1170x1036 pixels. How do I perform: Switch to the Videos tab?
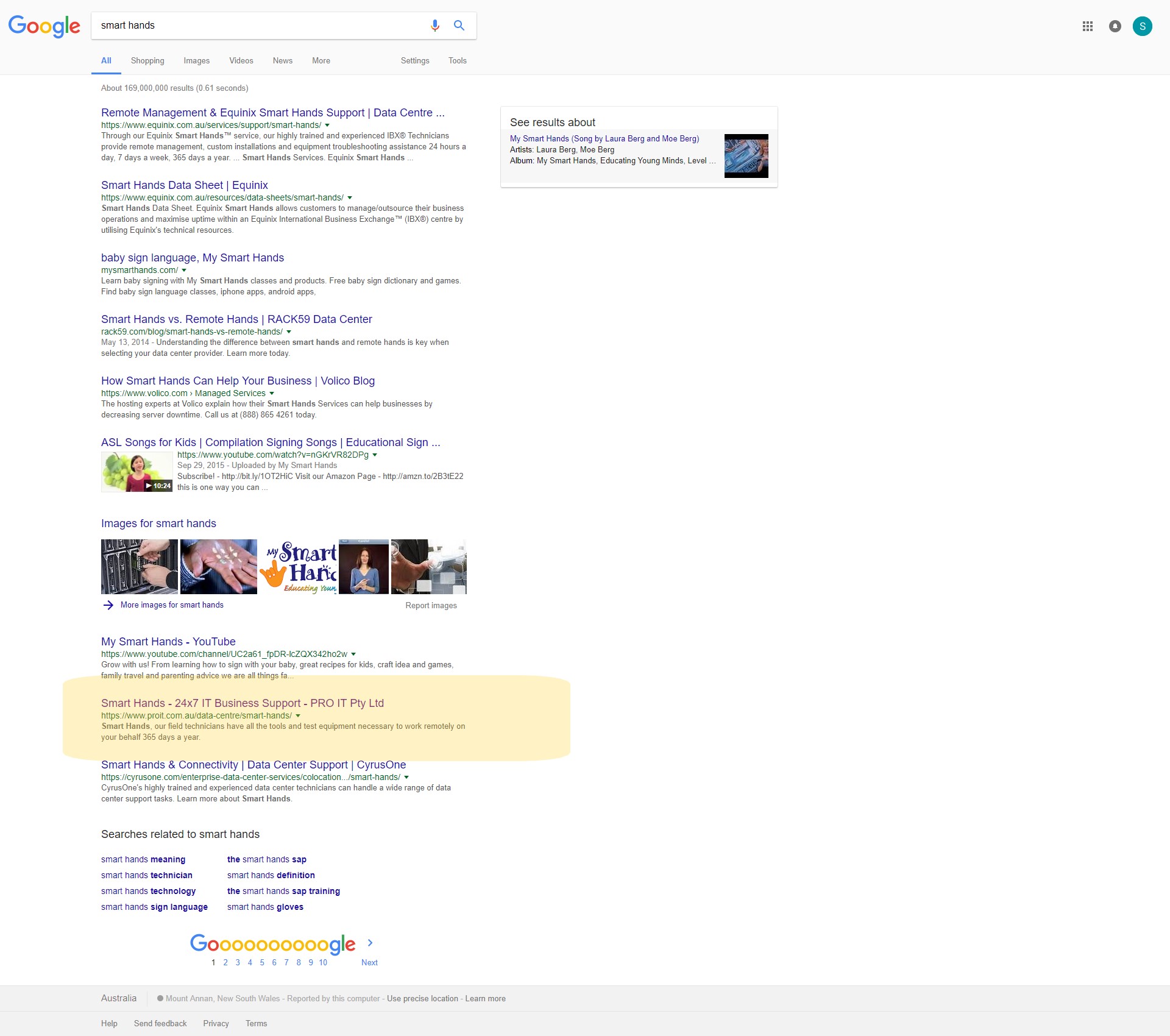[x=241, y=61]
